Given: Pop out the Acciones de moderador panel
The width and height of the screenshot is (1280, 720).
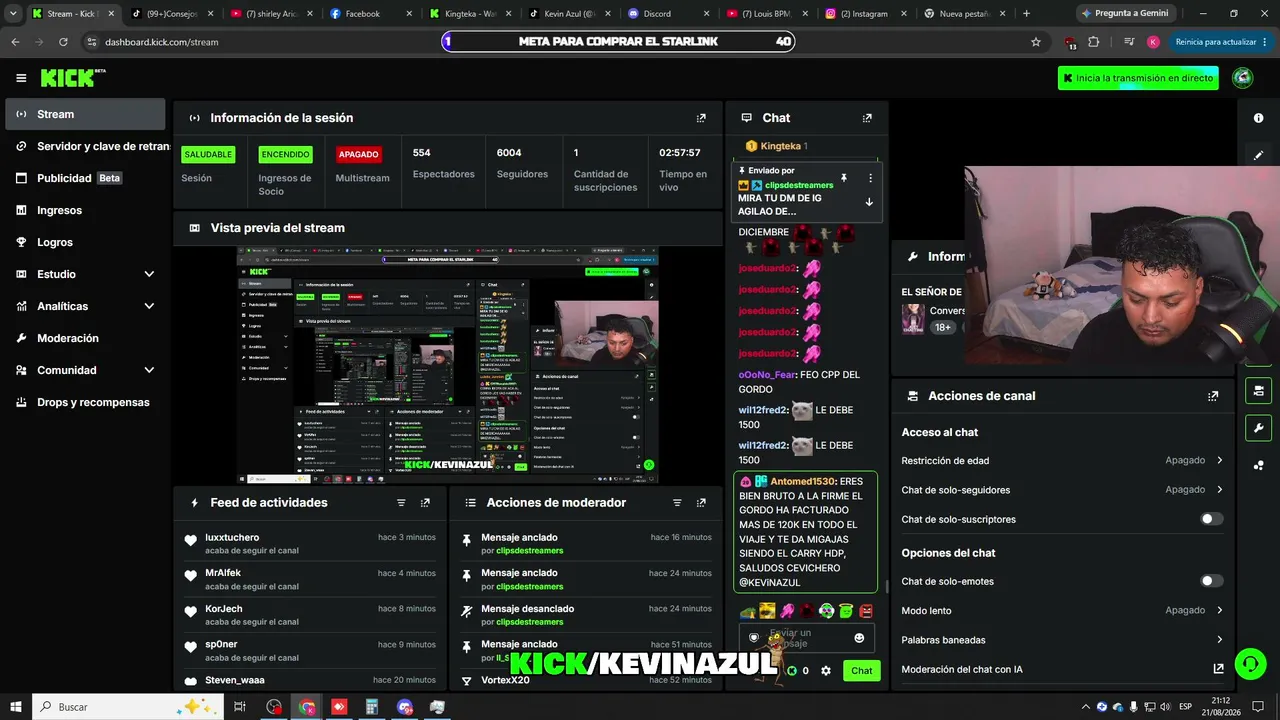Looking at the screenshot, I should point(701,503).
